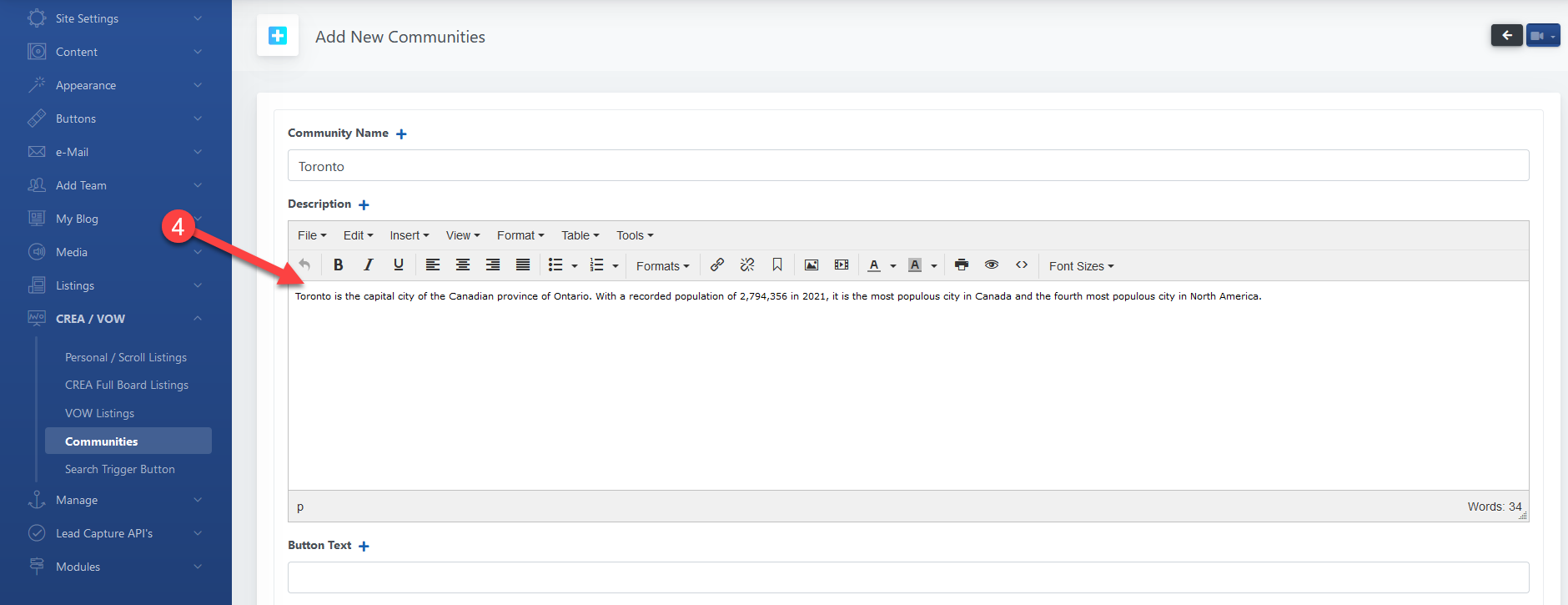Open the text color picker arrow
1568x605 pixels.
(x=893, y=266)
